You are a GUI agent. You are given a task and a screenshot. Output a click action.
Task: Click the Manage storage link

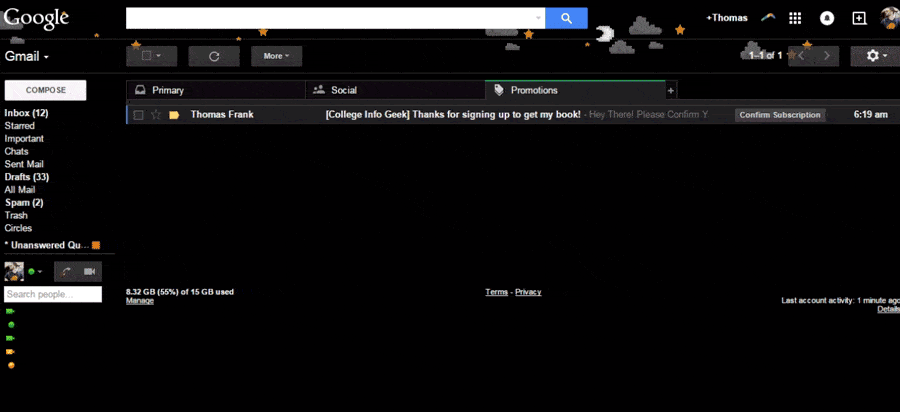point(140,301)
